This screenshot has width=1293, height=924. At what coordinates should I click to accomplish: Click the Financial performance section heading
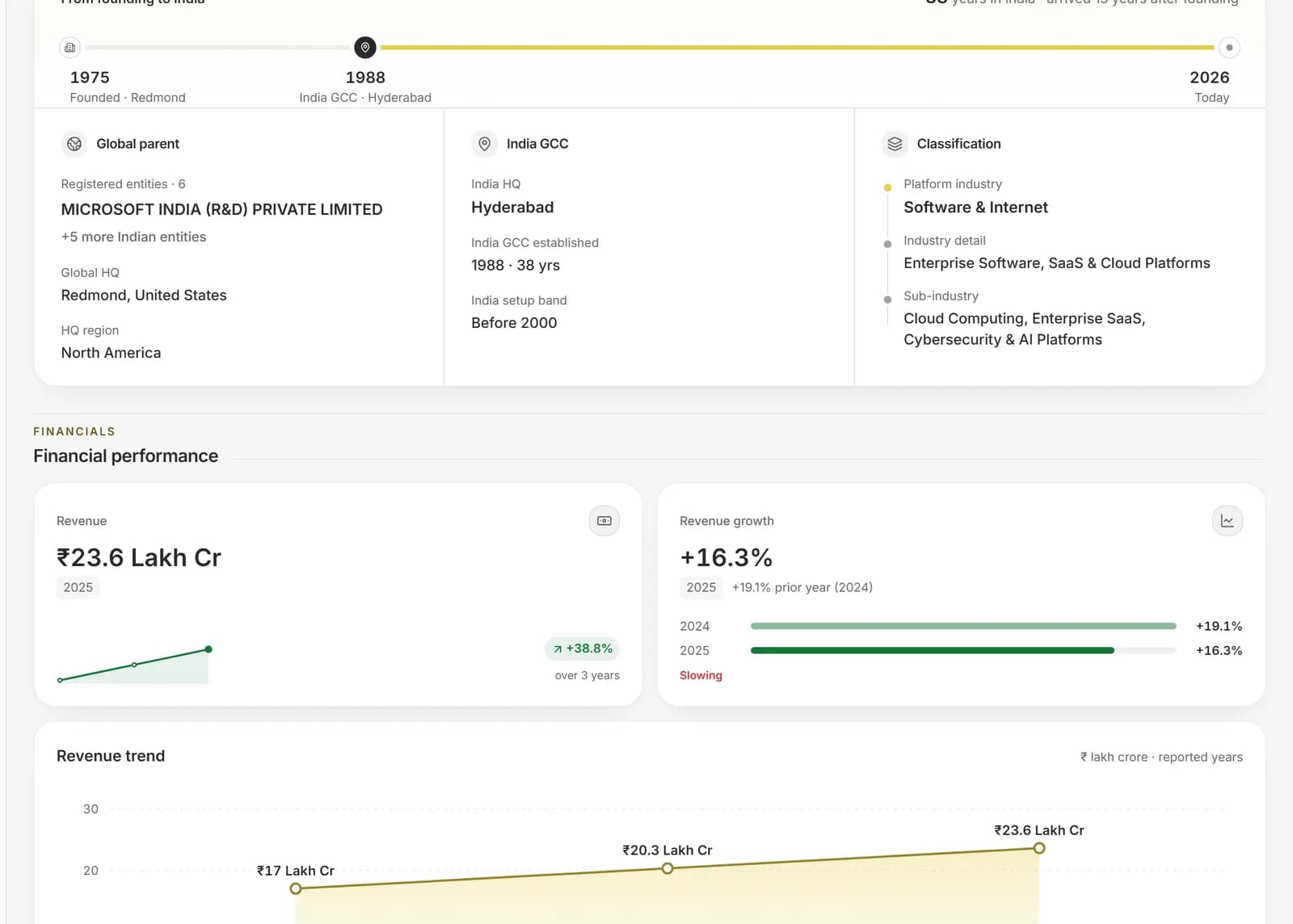click(x=125, y=456)
